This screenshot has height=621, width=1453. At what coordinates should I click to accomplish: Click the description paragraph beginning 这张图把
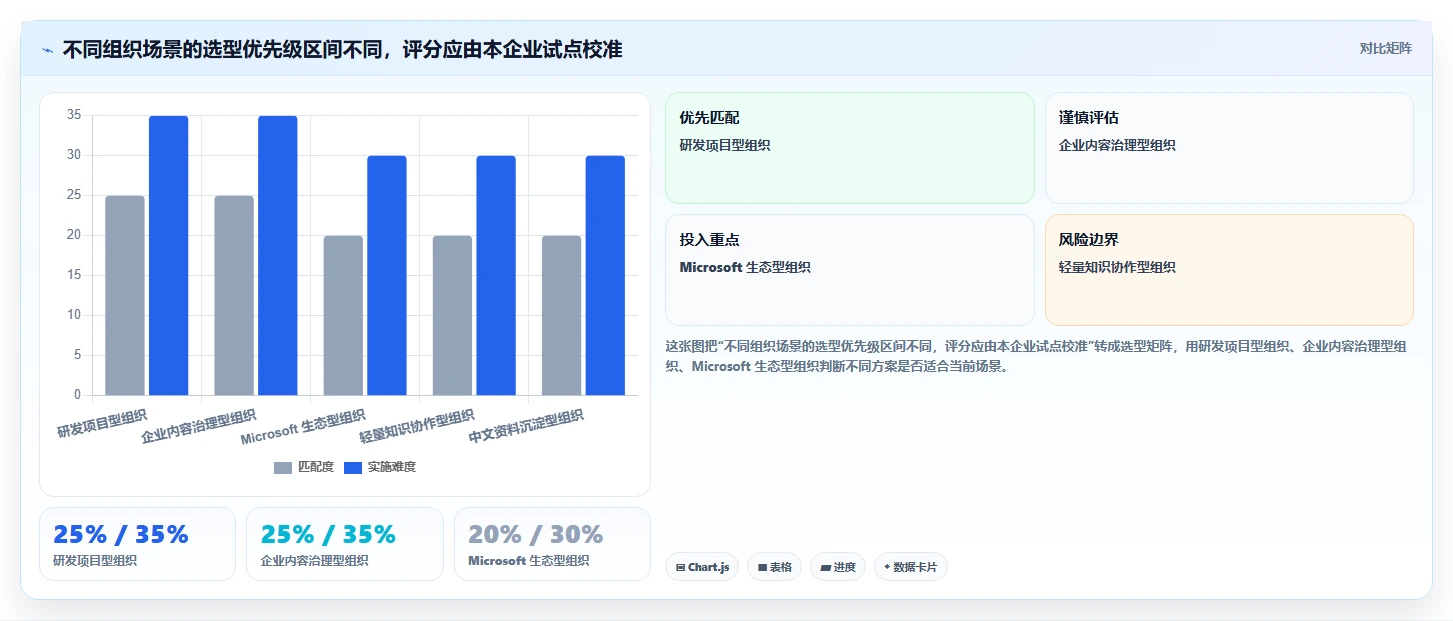click(1036, 356)
